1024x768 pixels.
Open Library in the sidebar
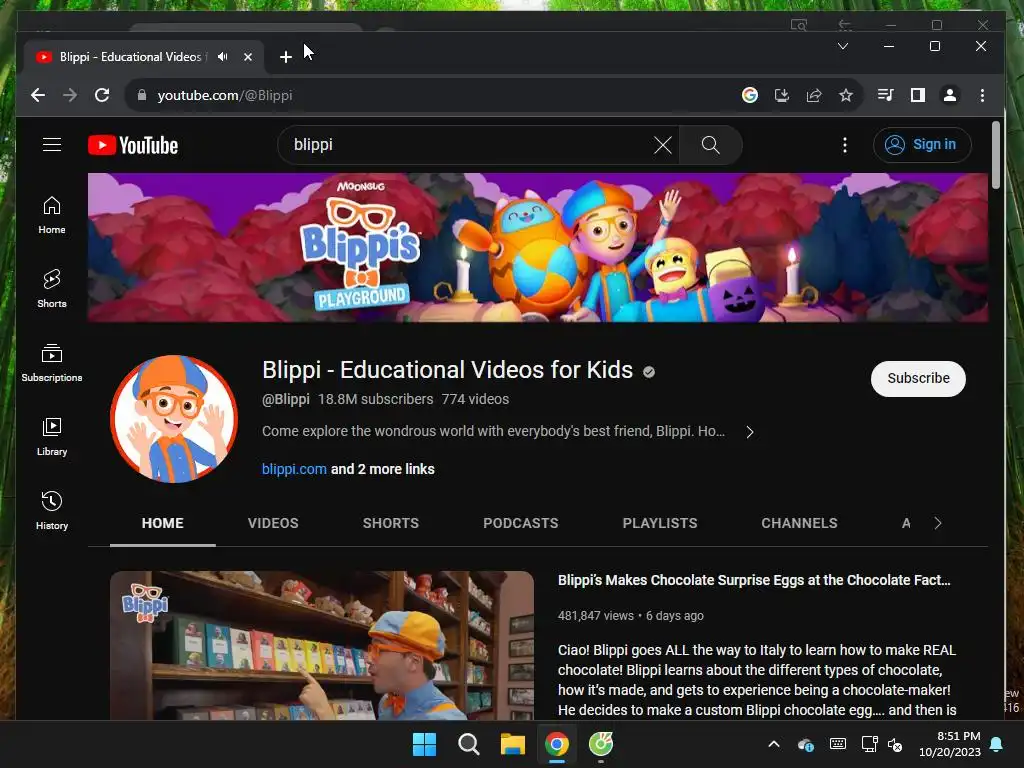[x=52, y=437]
